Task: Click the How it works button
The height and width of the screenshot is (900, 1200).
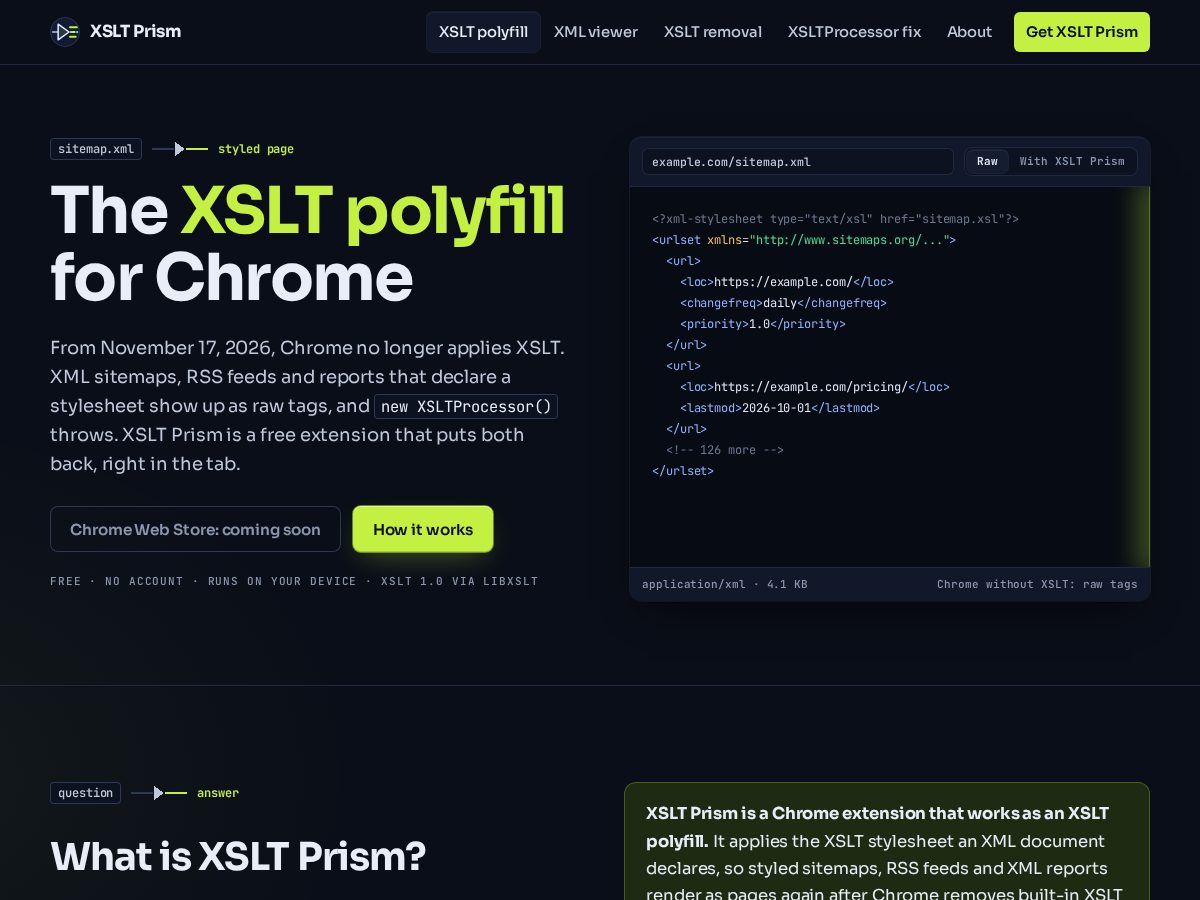Action: [x=423, y=529]
